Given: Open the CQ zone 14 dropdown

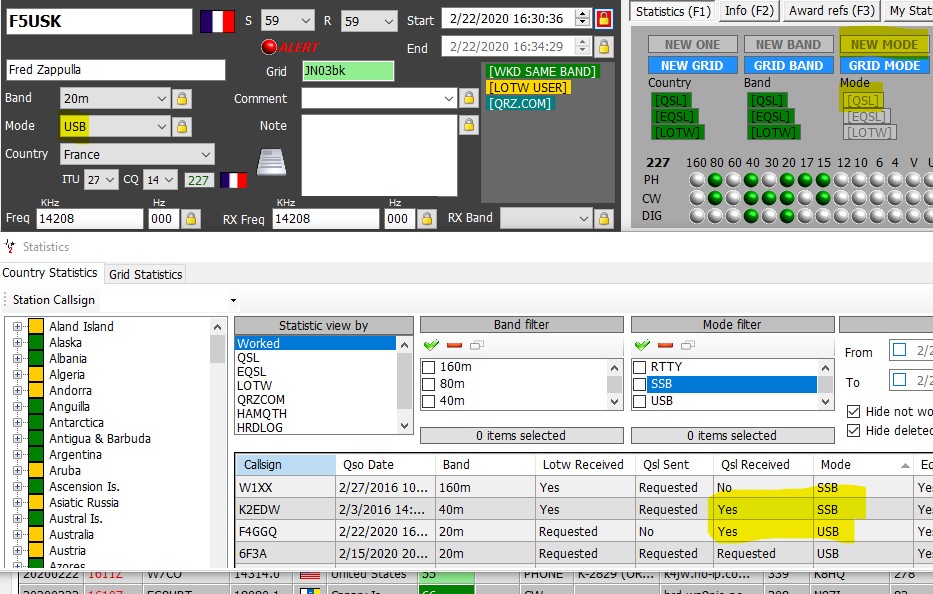Looking at the screenshot, I should click(x=169, y=179).
